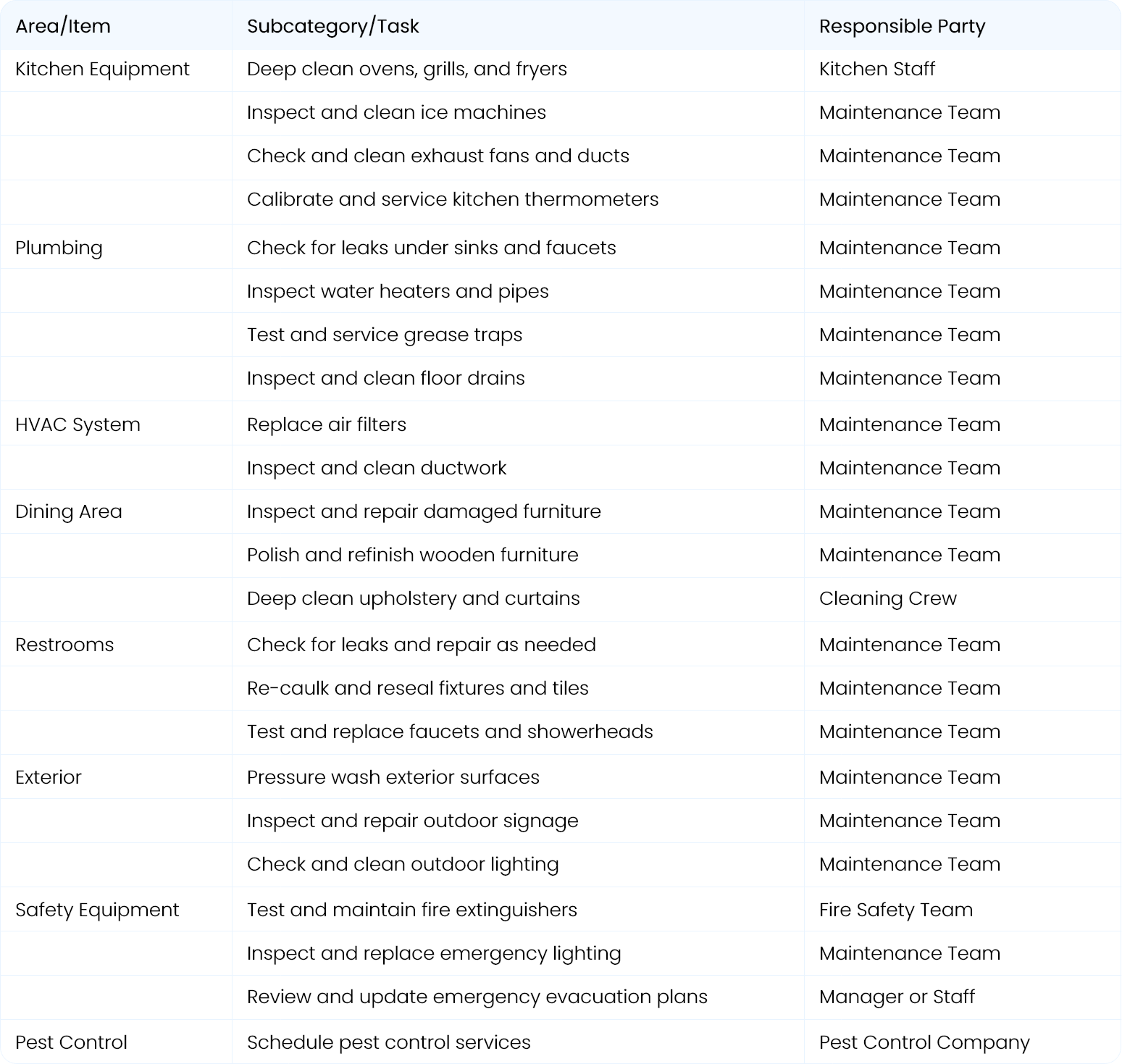
Task: Click 'Deep clean ovens, grills, and fryers'
Action: pos(407,69)
